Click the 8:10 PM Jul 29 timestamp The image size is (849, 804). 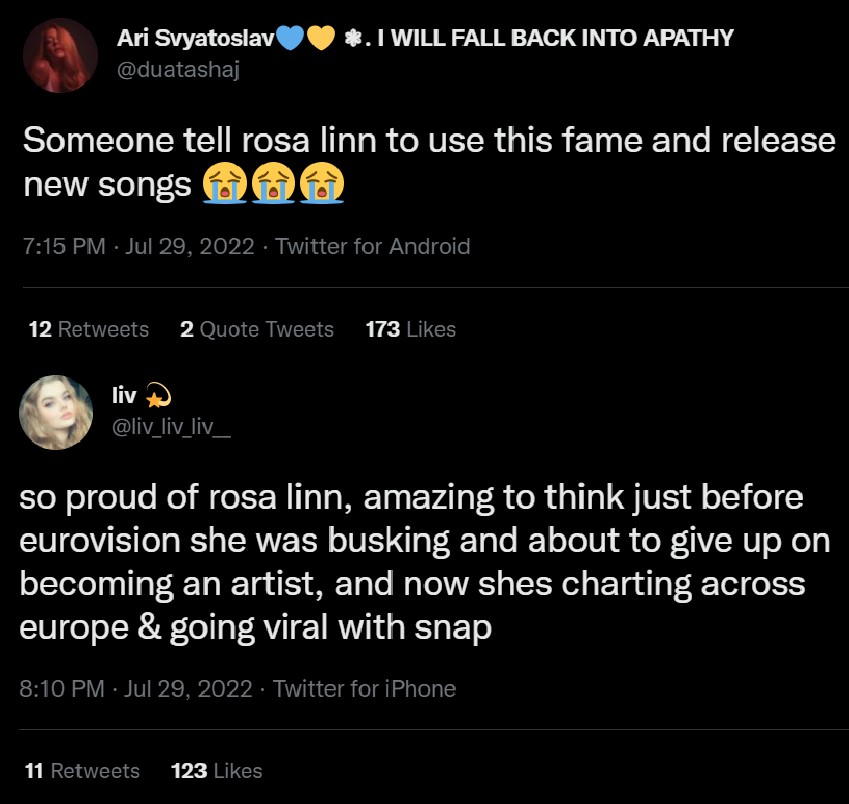(x=137, y=689)
